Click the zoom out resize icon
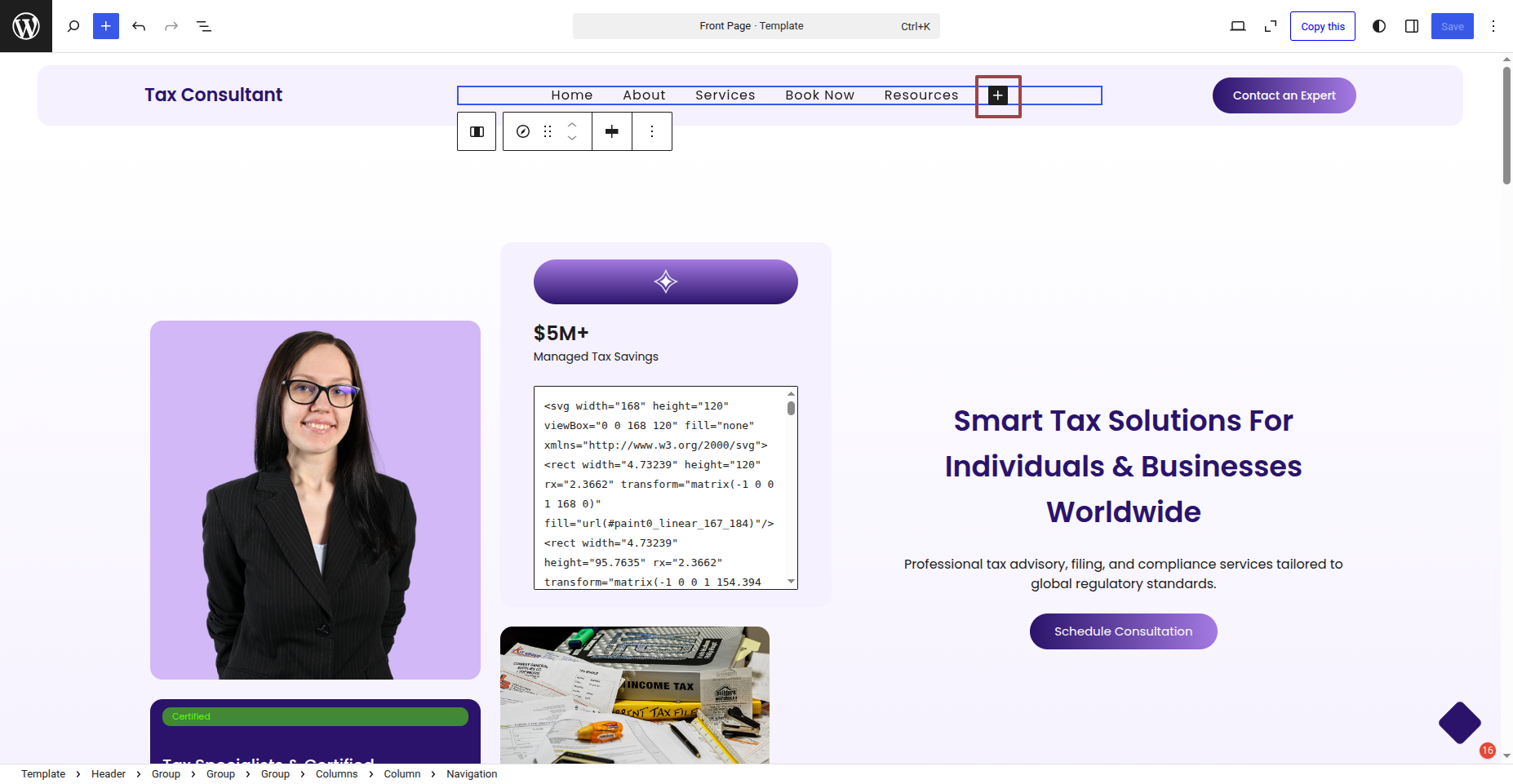The image size is (1513, 784). click(1271, 26)
